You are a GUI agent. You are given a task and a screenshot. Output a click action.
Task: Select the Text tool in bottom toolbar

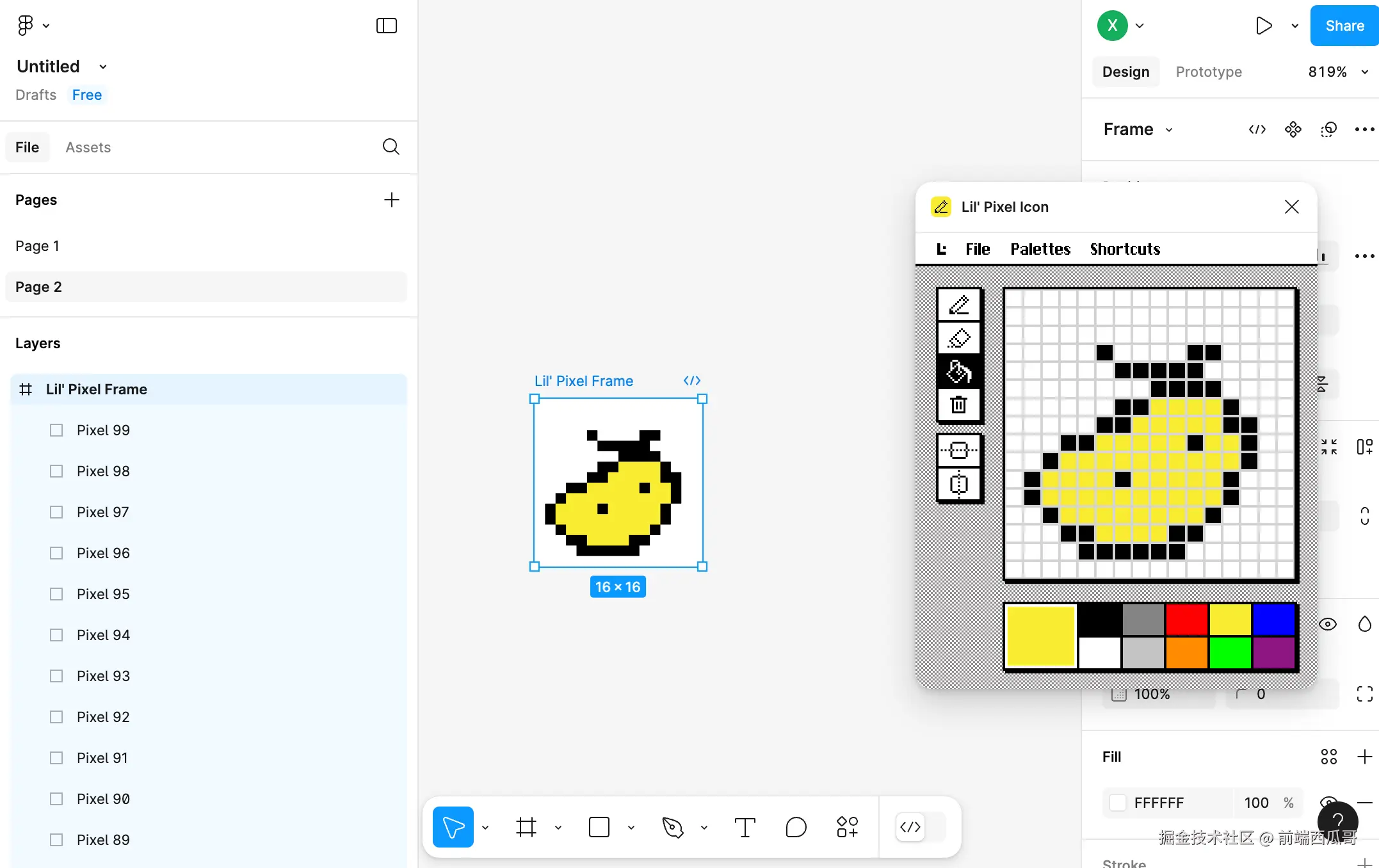pos(745,827)
